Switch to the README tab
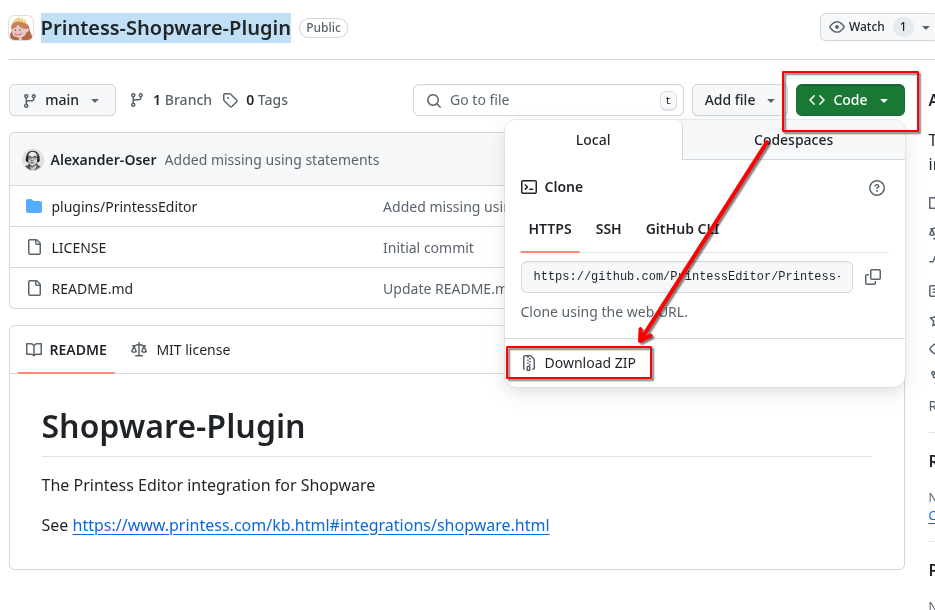 coord(66,350)
